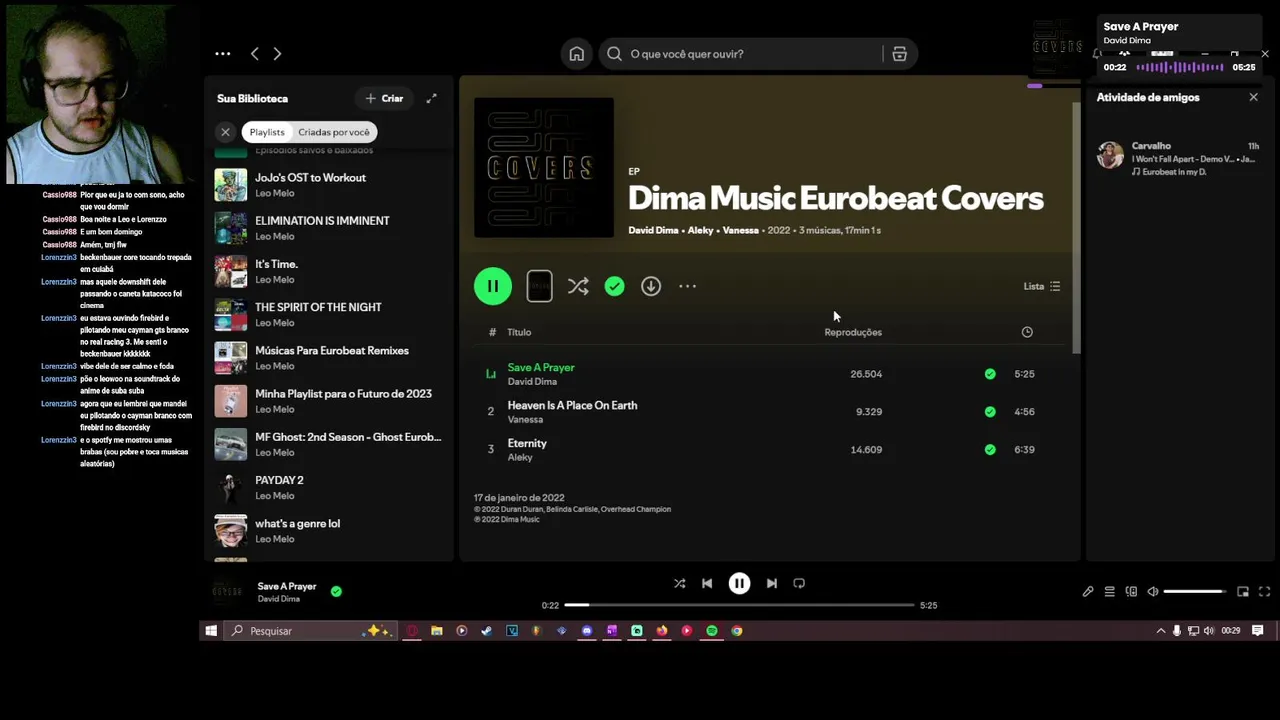Remove EP from library via green checkmark

[614, 286]
